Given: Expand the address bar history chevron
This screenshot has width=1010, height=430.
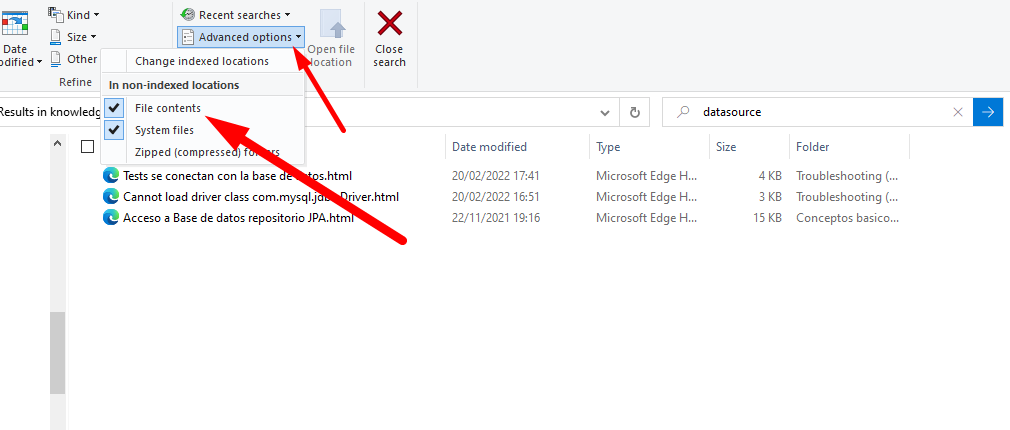Looking at the screenshot, I should 604,112.
